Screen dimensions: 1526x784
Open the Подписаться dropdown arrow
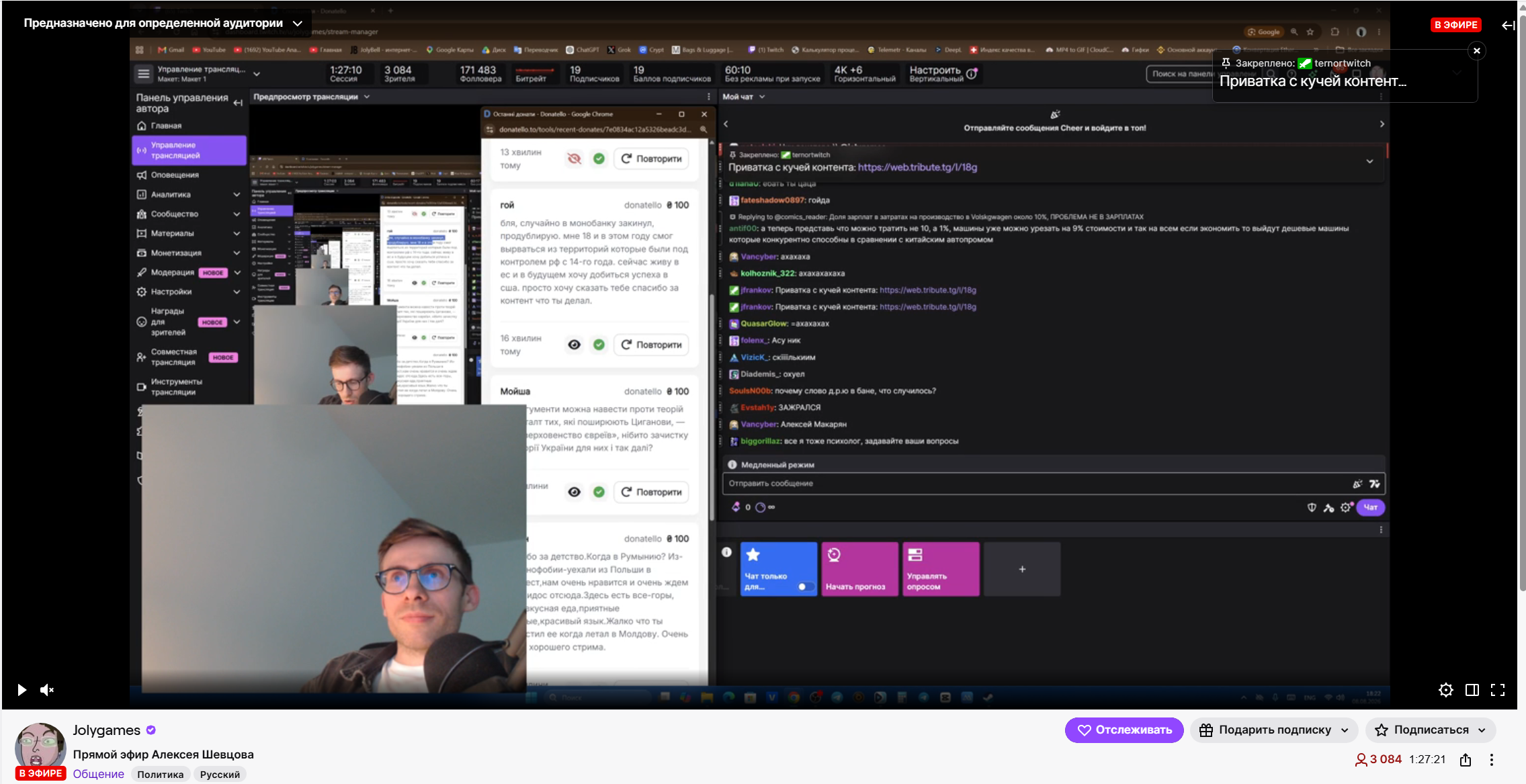pos(1482,730)
